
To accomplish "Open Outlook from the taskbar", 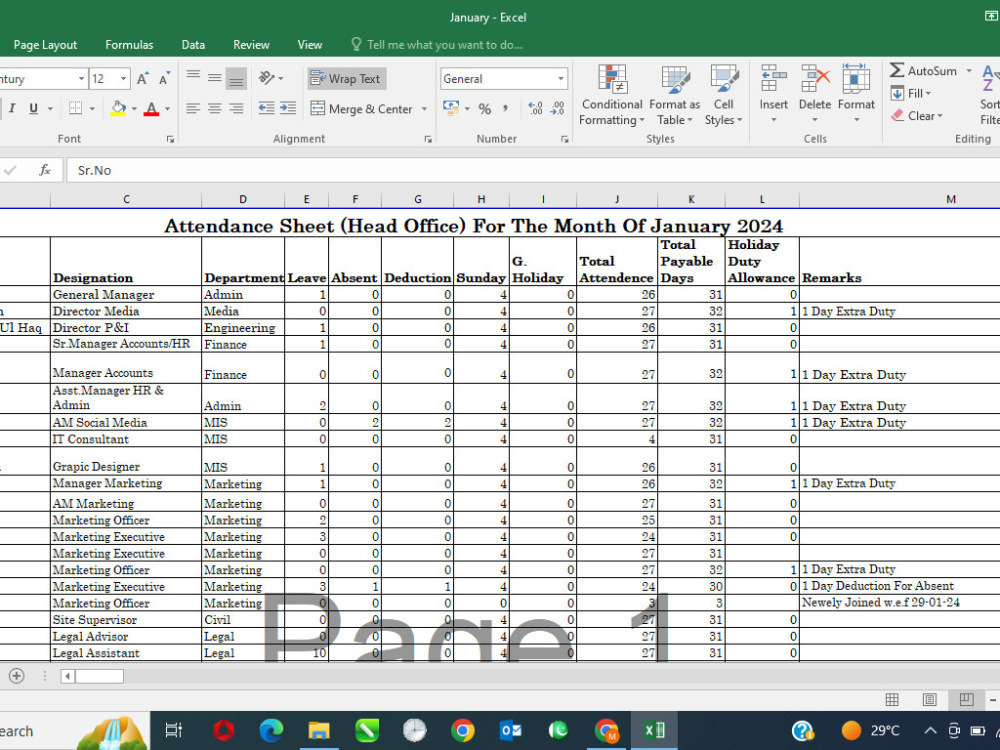I will tap(511, 730).
